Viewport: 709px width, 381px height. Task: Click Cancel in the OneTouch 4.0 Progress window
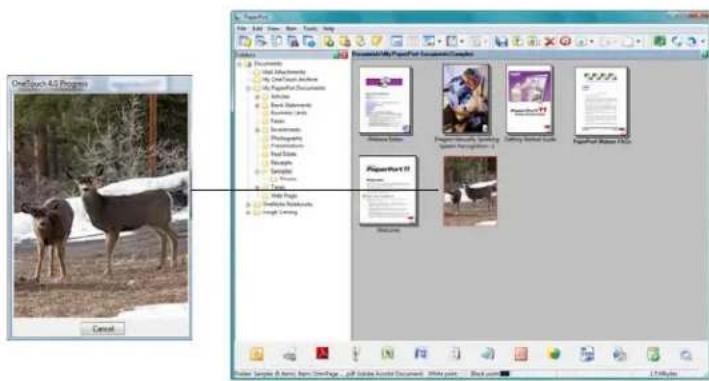click(103, 329)
